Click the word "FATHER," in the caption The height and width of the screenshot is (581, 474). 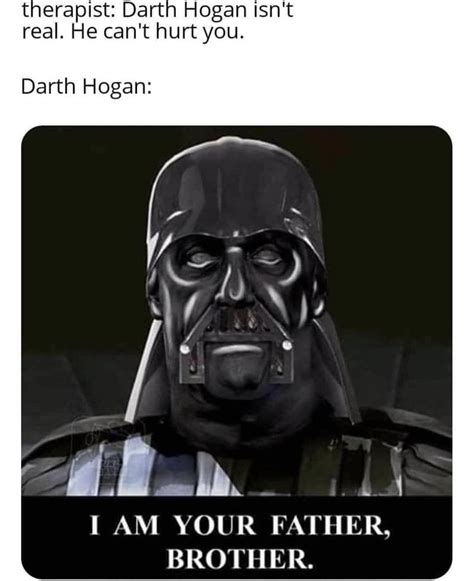pyautogui.click(x=331, y=526)
